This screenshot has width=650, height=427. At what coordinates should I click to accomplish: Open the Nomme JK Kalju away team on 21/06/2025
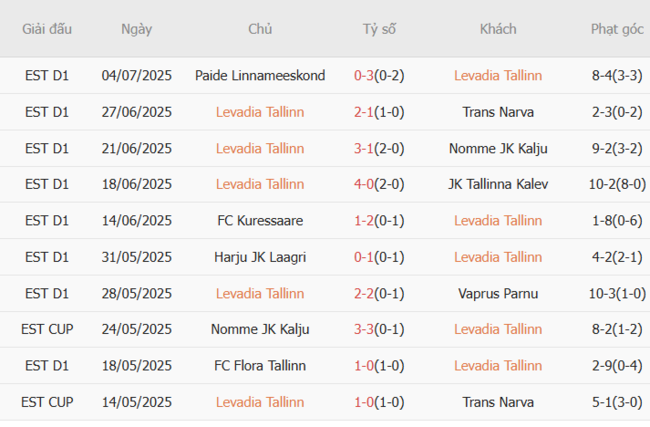pyautogui.click(x=498, y=148)
